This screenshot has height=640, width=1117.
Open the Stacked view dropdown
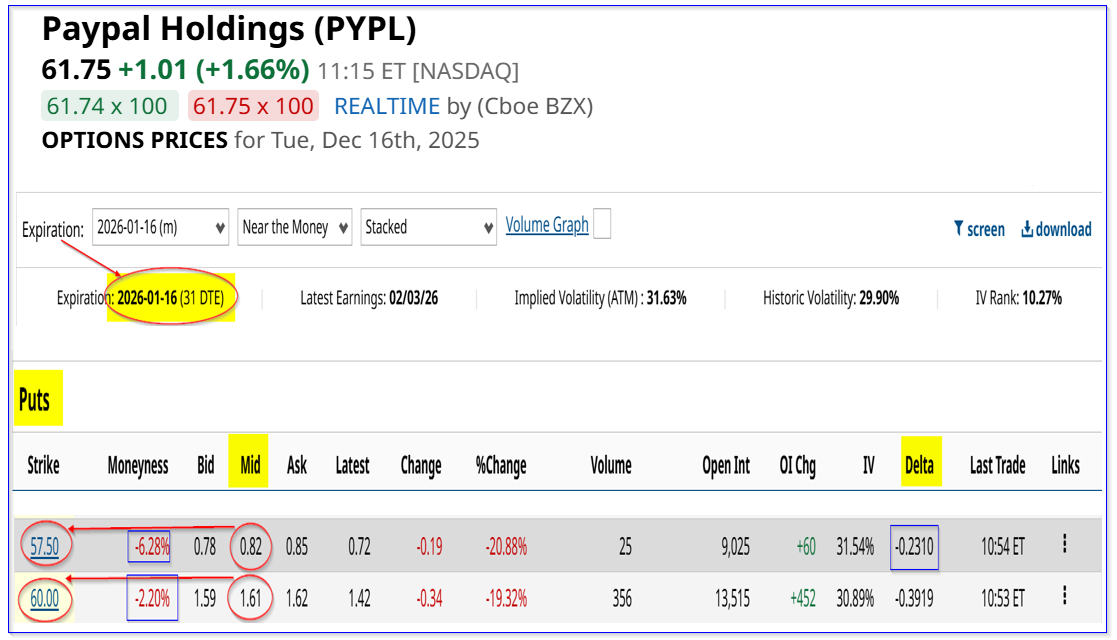429,227
